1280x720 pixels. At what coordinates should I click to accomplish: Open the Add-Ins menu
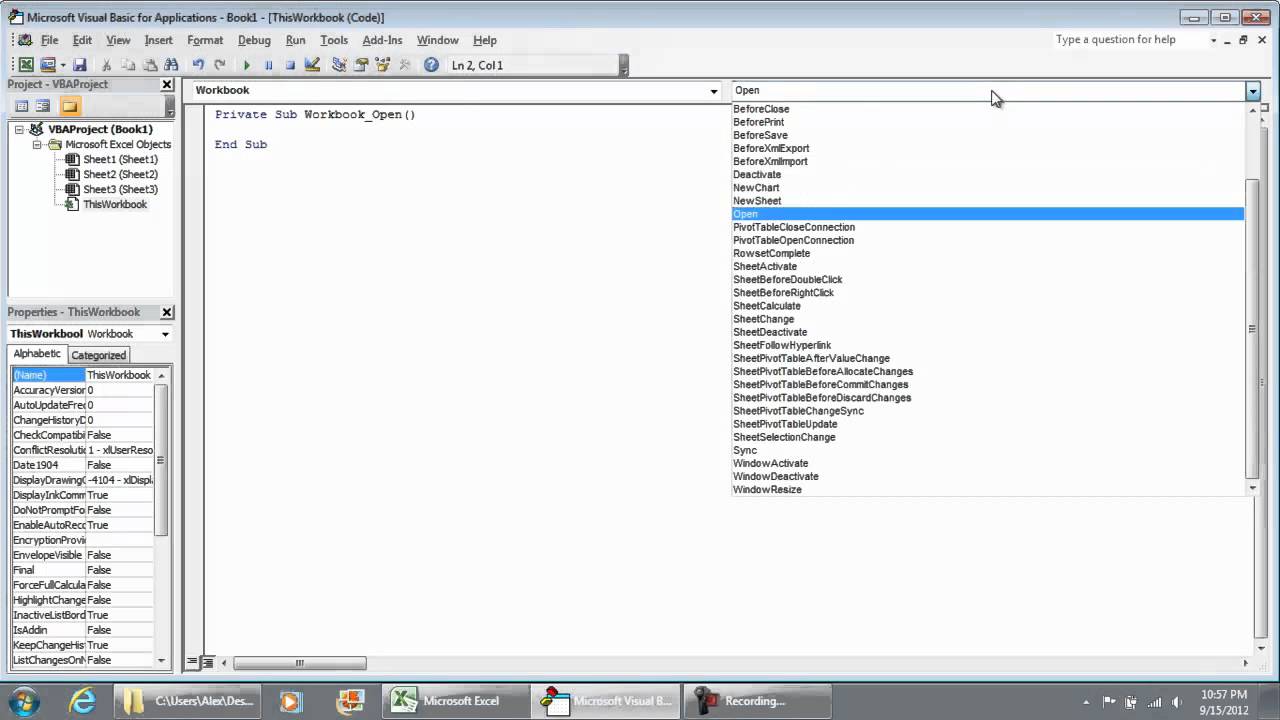pos(382,40)
